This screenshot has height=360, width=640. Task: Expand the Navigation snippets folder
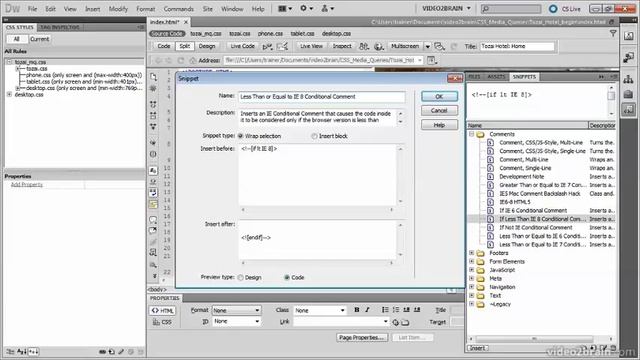click(x=471, y=287)
